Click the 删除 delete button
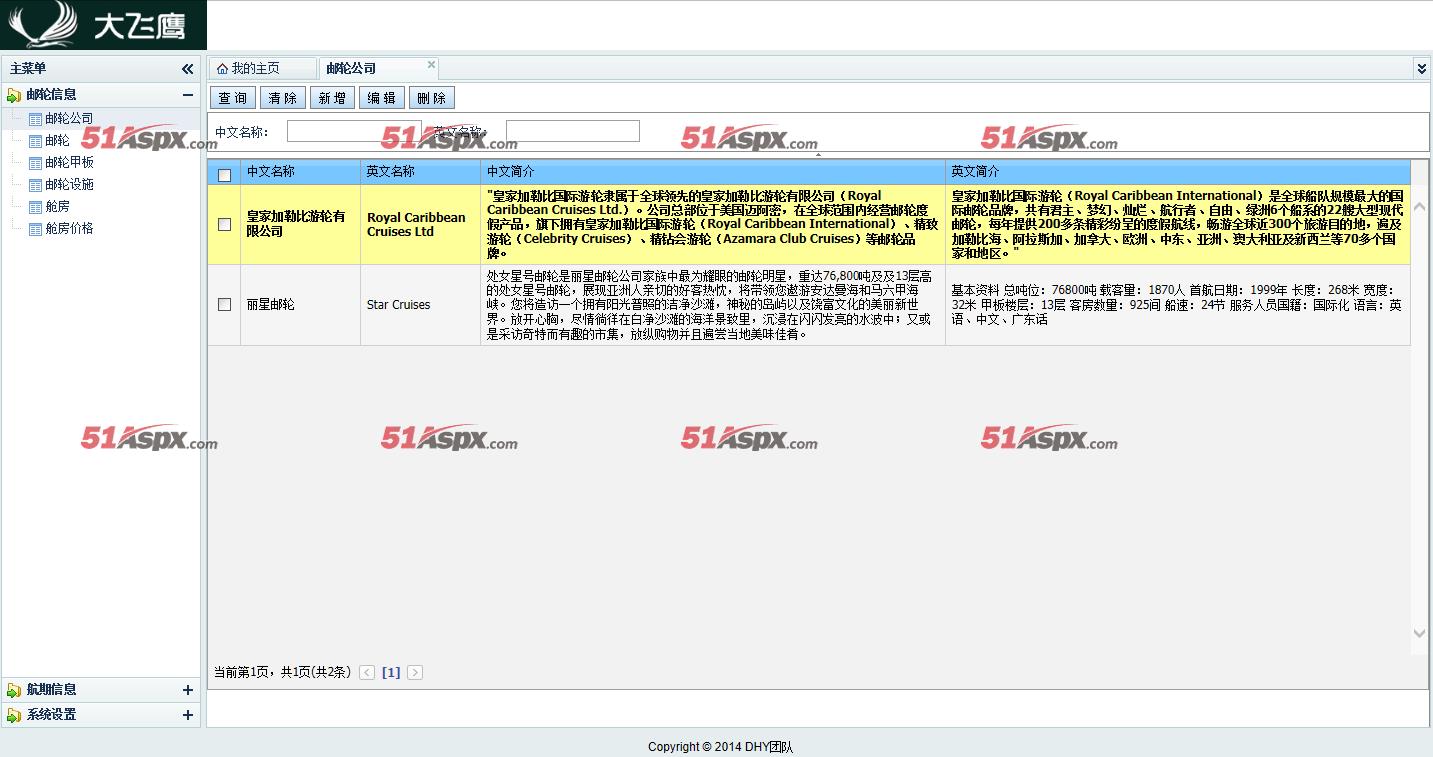Screen dimensions: 1433x757 [x=432, y=98]
